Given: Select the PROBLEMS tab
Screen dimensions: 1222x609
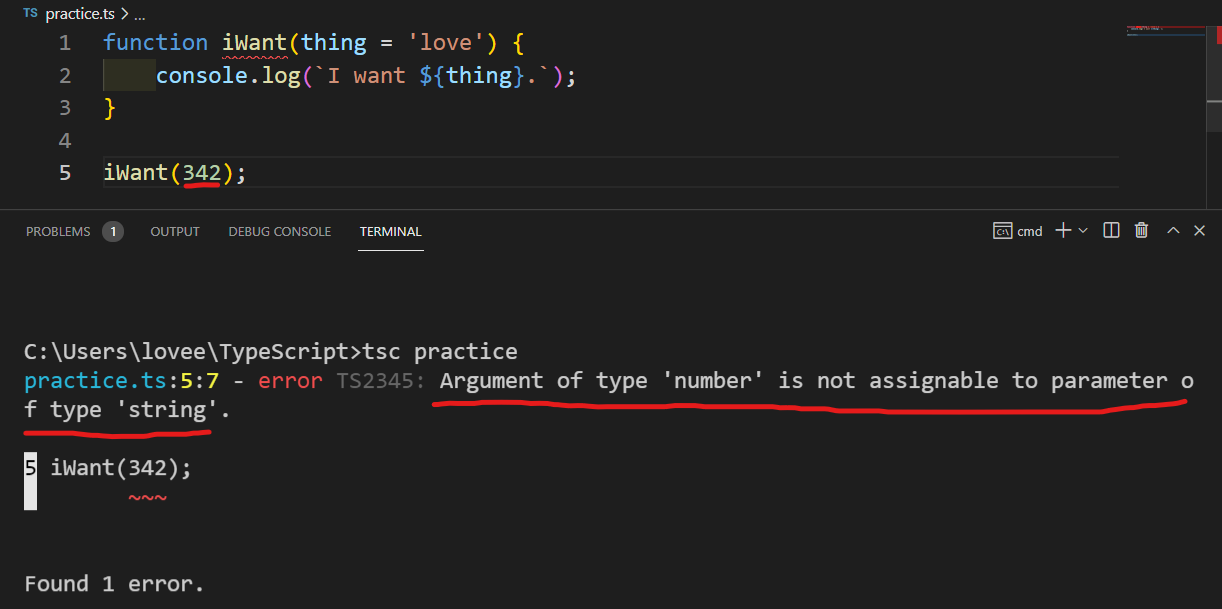Looking at the screenshot, I should (x=58, y=231).
